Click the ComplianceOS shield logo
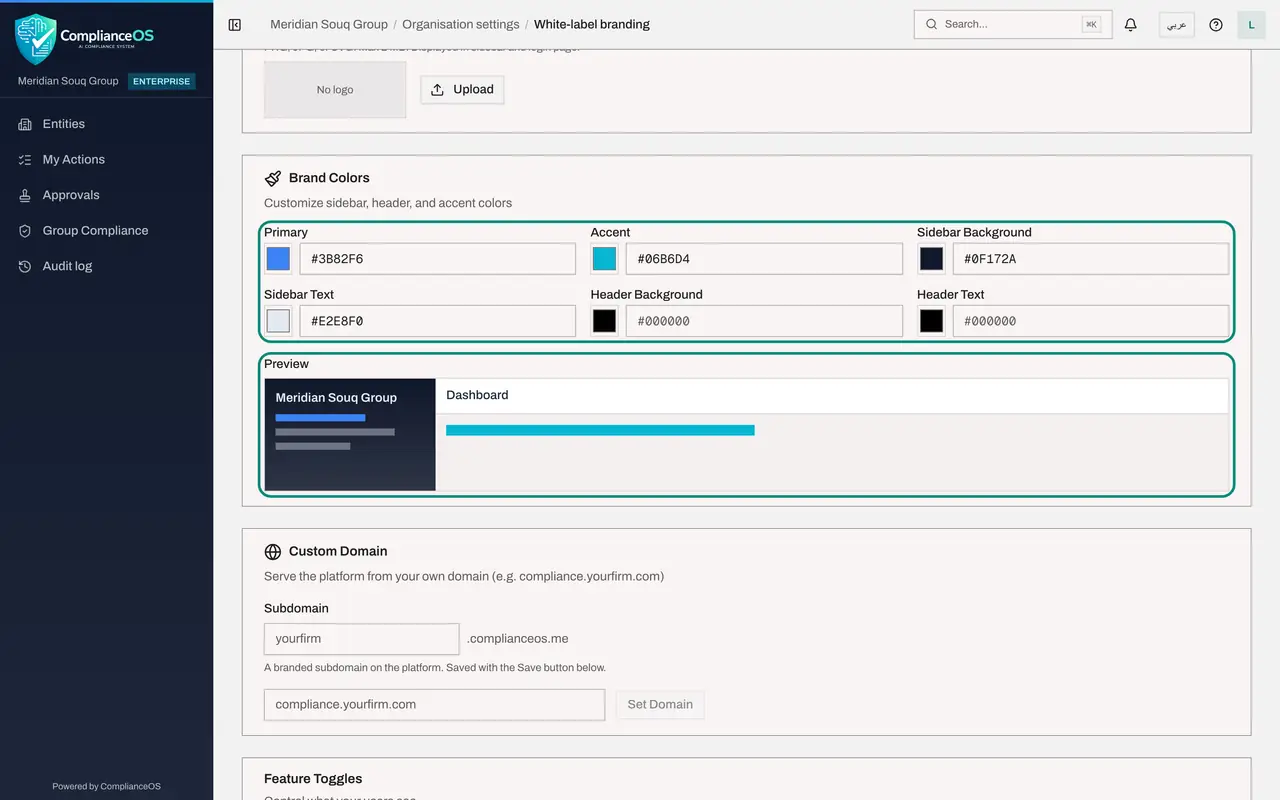 (36, 38)
